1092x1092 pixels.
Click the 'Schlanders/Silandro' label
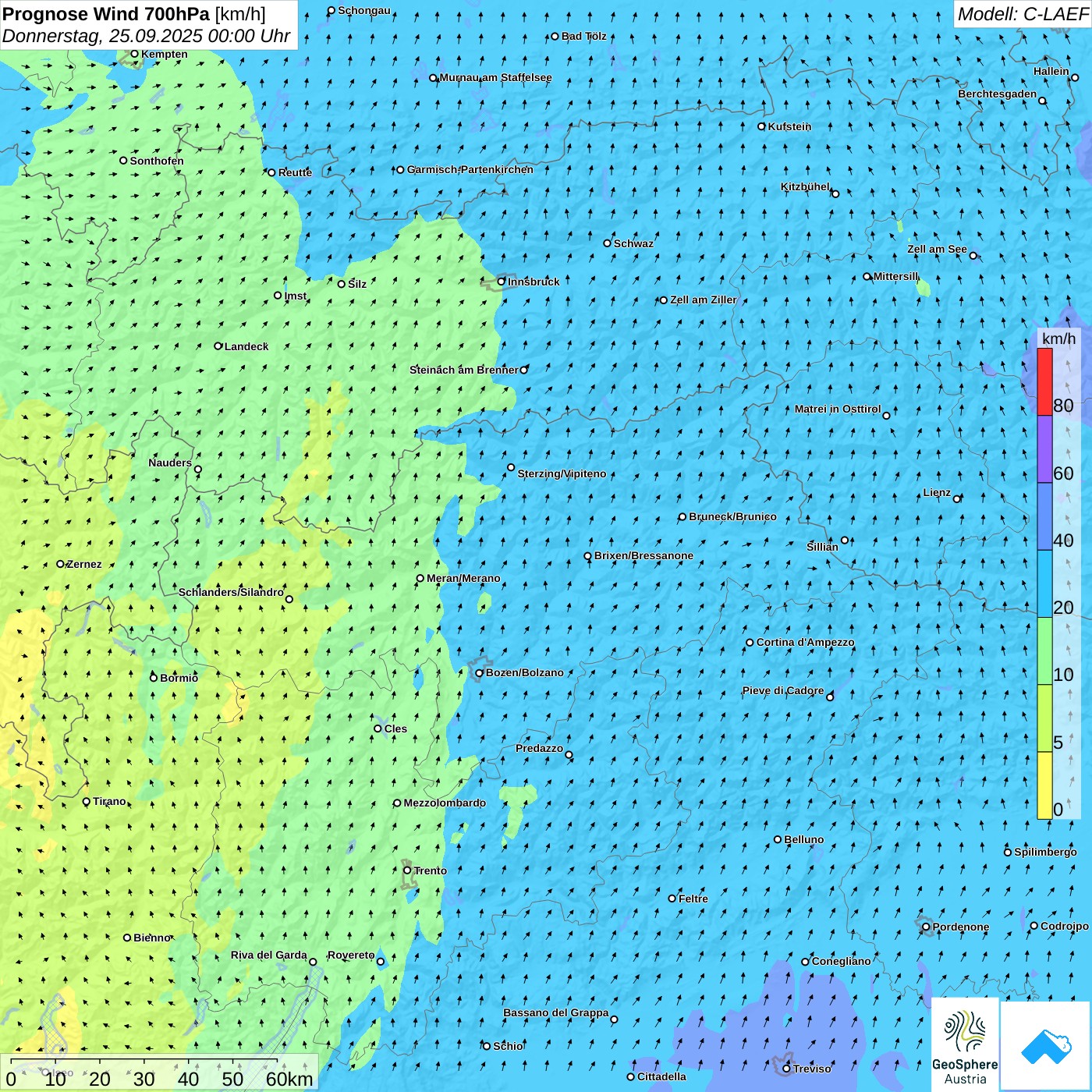(x=231, y=592)
